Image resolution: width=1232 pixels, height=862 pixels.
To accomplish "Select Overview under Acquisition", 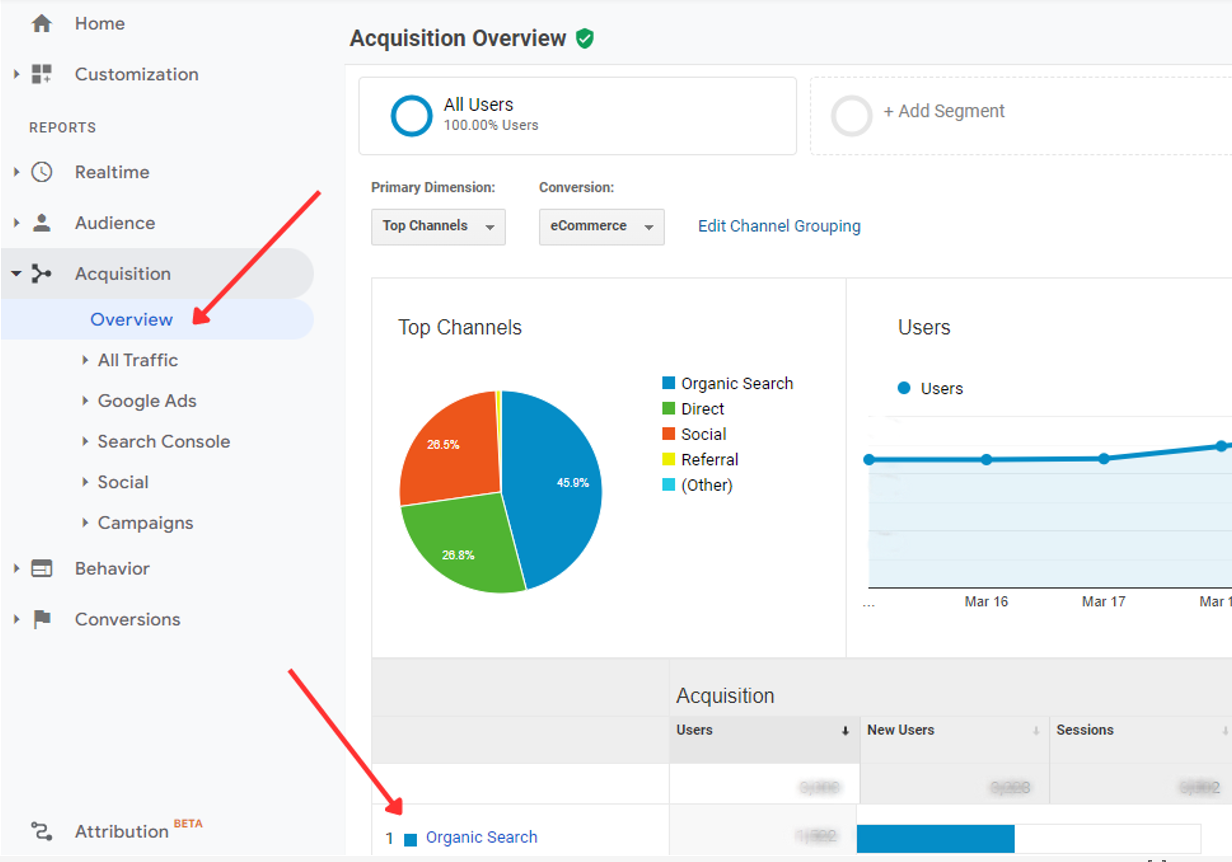I will tap(131, 320).
